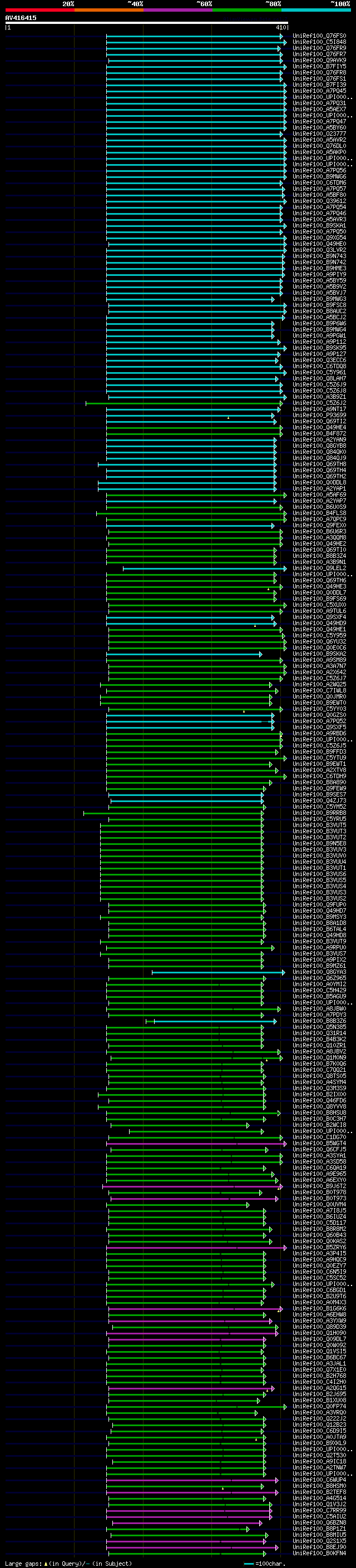Click the UniRef100_B9MWG6 hit label

[319, 176]
